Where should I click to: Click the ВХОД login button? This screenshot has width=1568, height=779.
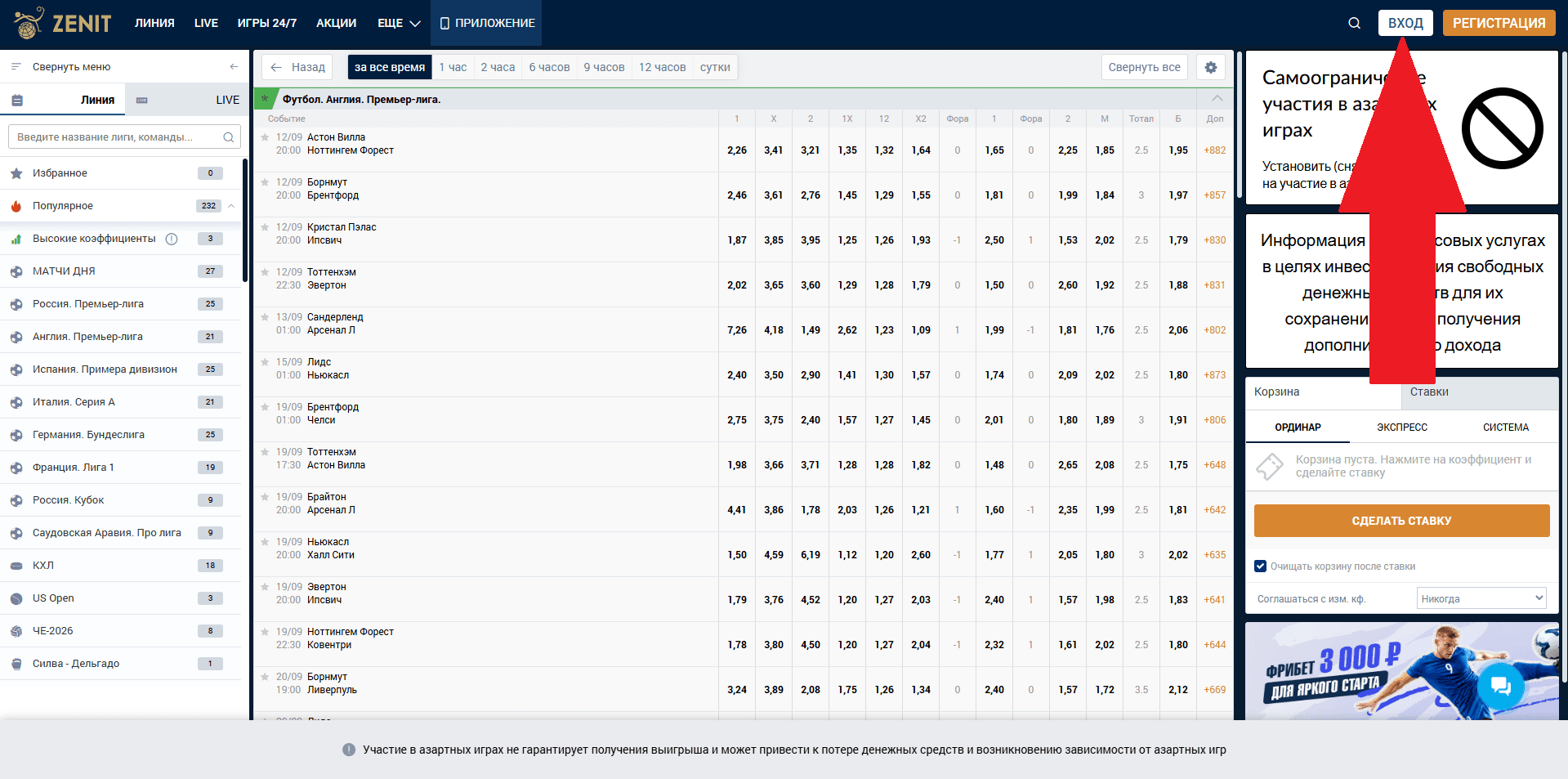pyautogui.click(x=1405, y=23)
